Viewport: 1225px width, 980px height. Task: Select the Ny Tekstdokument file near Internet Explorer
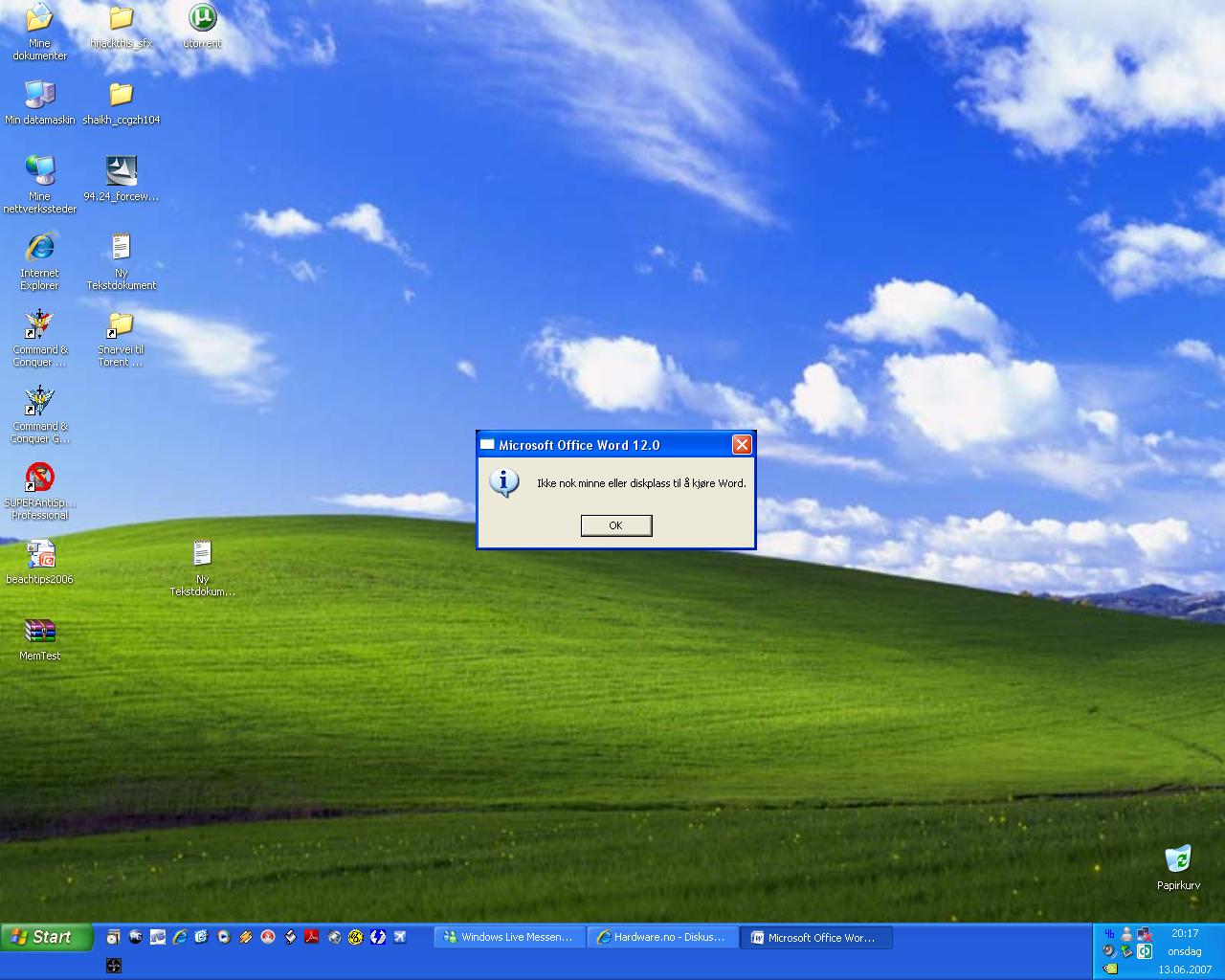[x=121, y=261]
